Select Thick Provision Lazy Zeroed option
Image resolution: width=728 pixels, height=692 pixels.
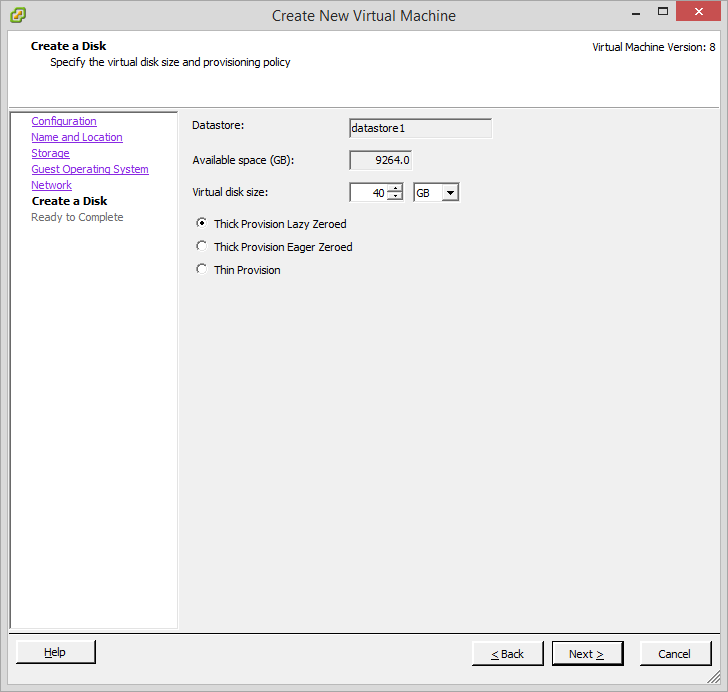203,224
